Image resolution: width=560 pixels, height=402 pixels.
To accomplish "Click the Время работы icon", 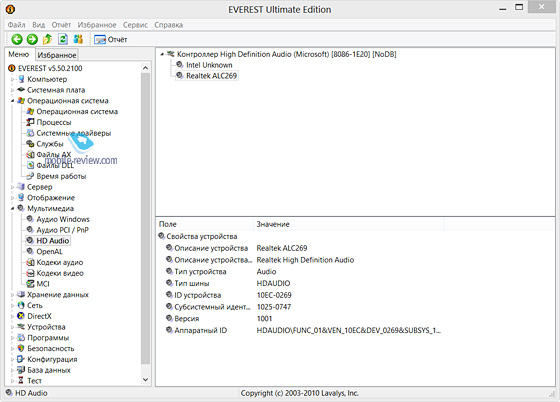I will [x=30, y=176].
